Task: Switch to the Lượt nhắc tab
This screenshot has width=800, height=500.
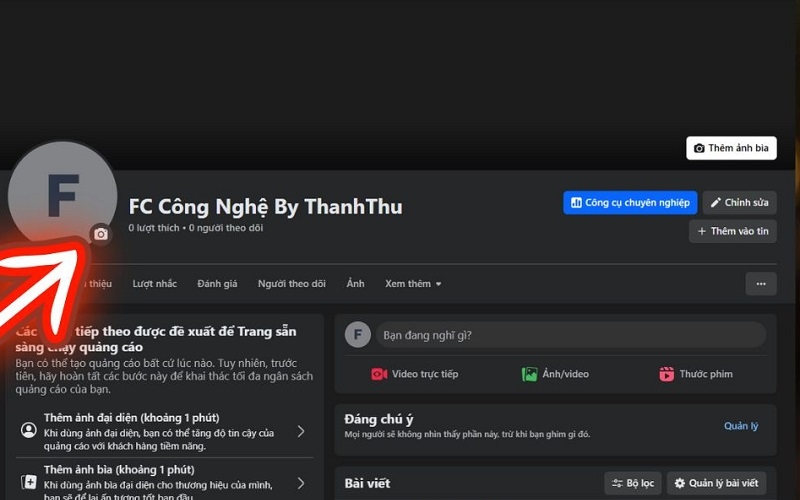Action: pyautogui.click(x=155, y=284)
